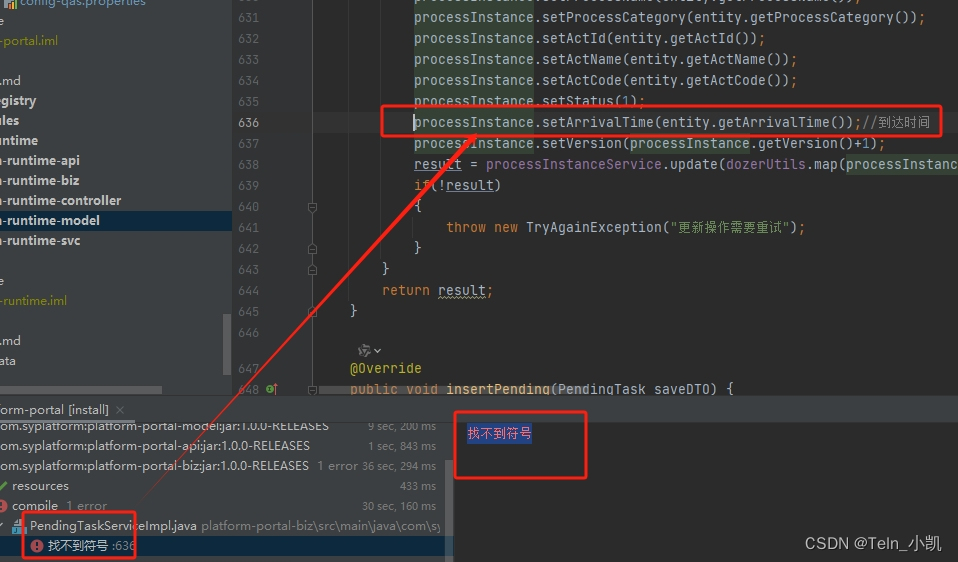Screen dimensions: 958x562
Task: Click insertPending method name on line 648
Action: coord(498,389)
